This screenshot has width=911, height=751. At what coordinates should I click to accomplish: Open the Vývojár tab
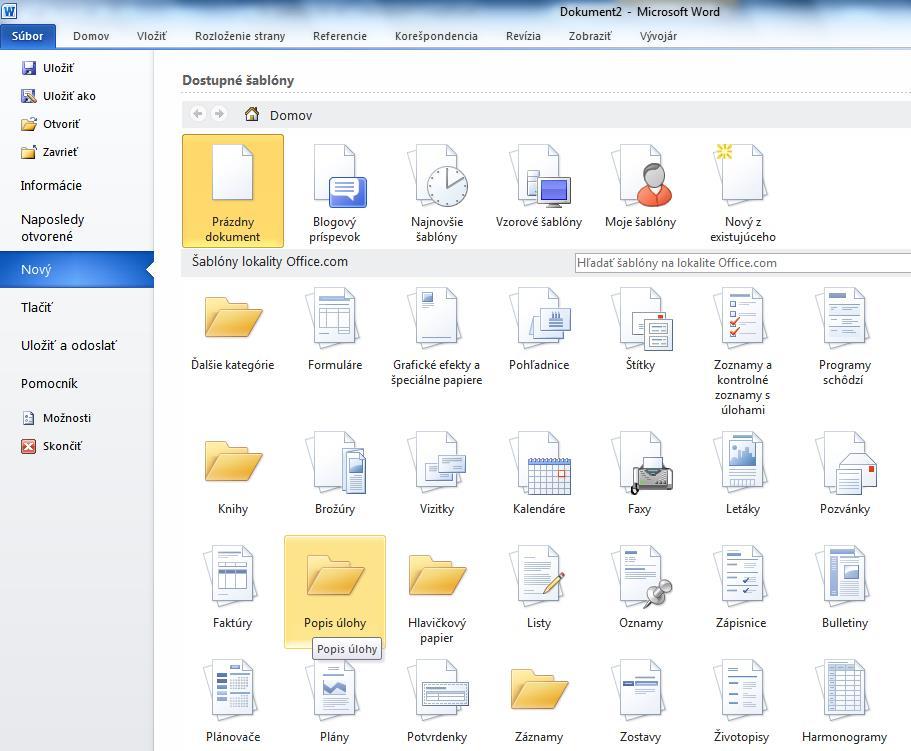tap(658, 36)
